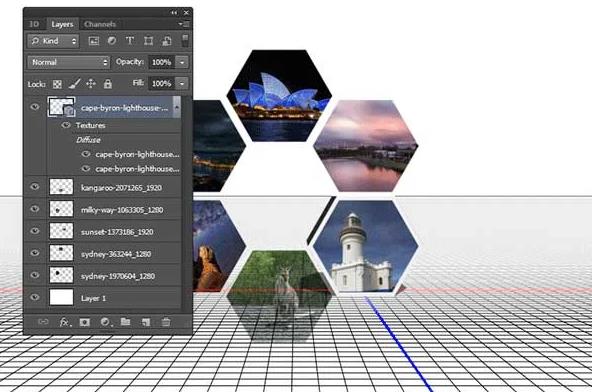Filter layers by pixel layer icon
Image resolution: width=592 pixels, height=392 pixels.
[94, 41]
